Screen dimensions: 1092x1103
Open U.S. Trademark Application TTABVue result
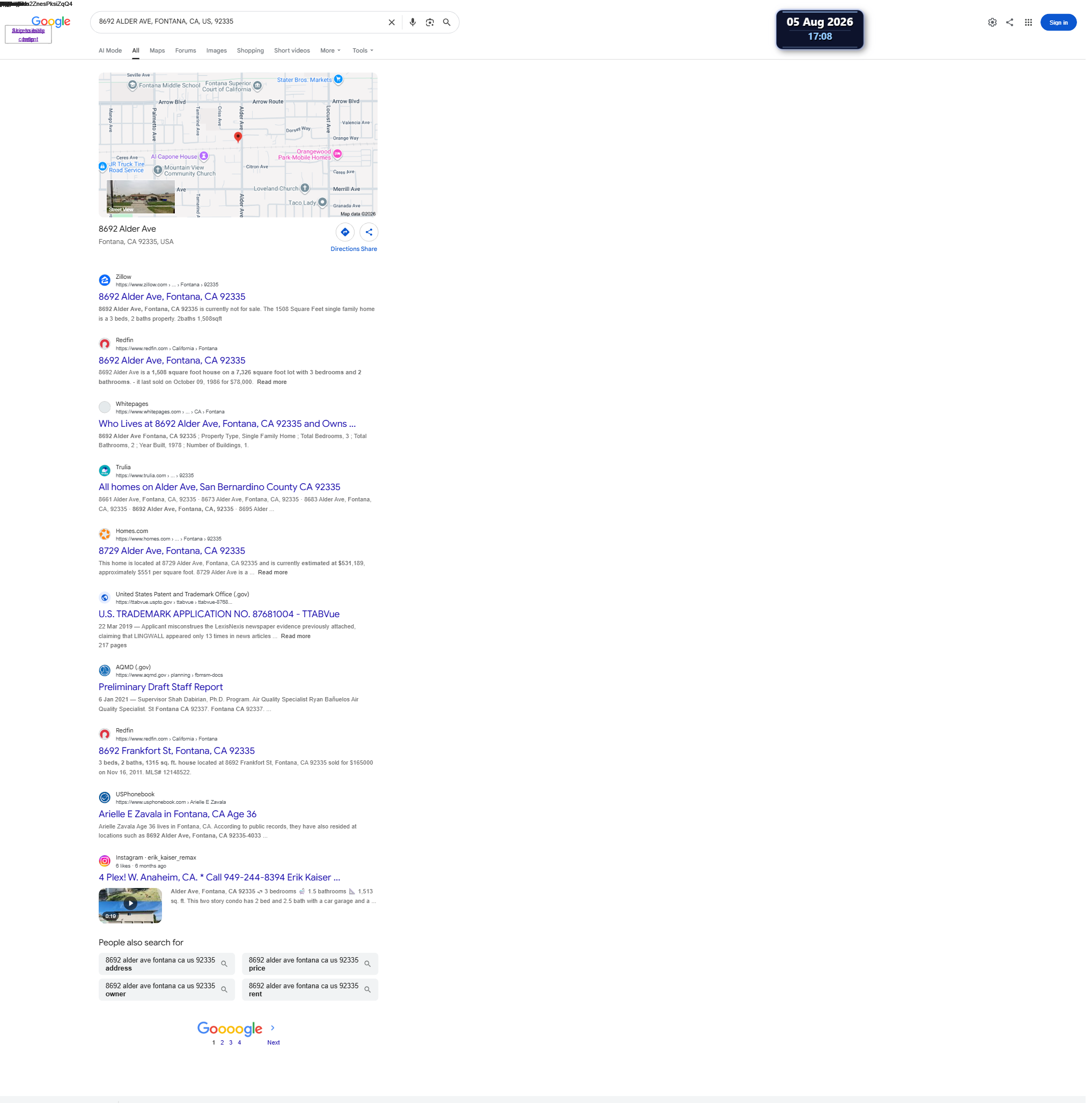click(219, 615)
